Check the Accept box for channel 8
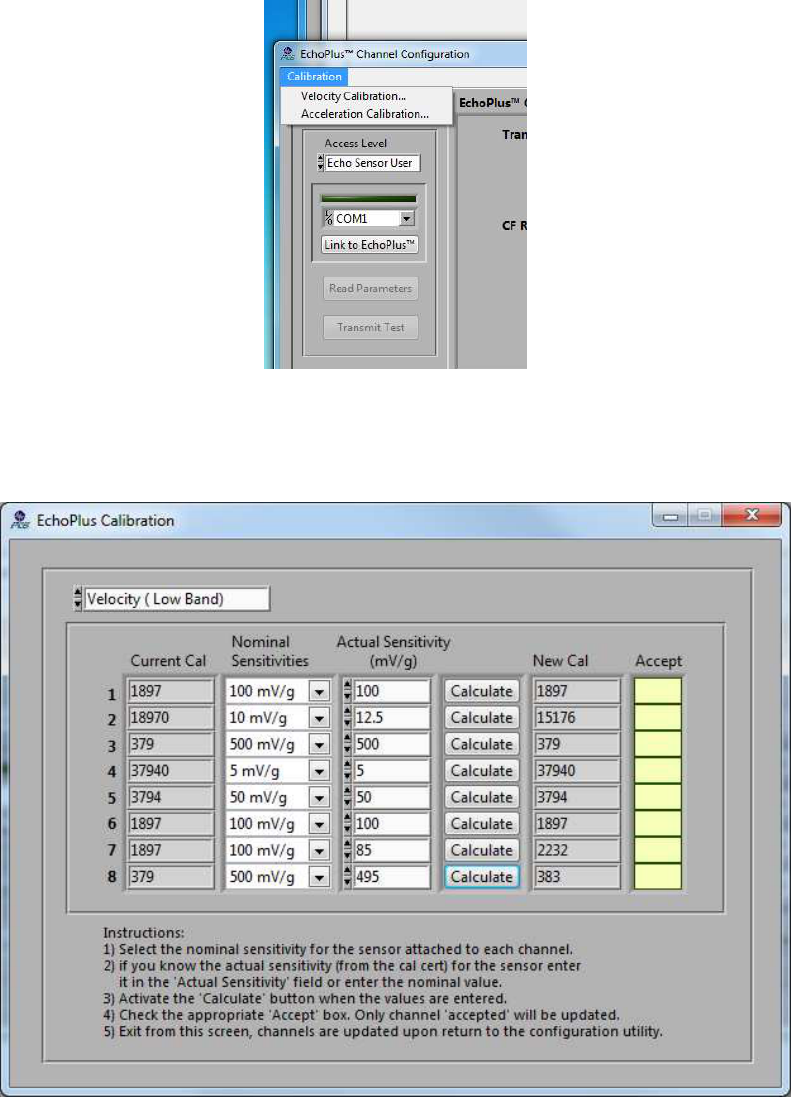 [658, 877]
